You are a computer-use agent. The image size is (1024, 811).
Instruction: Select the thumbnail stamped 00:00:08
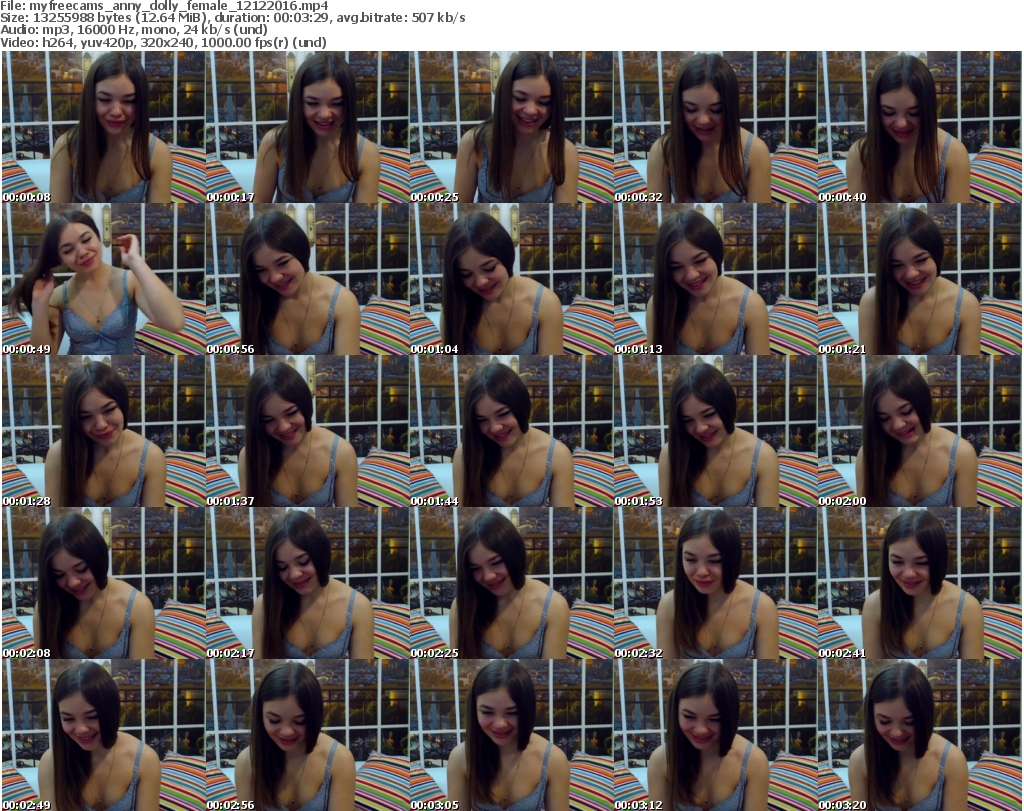[104, 127]
